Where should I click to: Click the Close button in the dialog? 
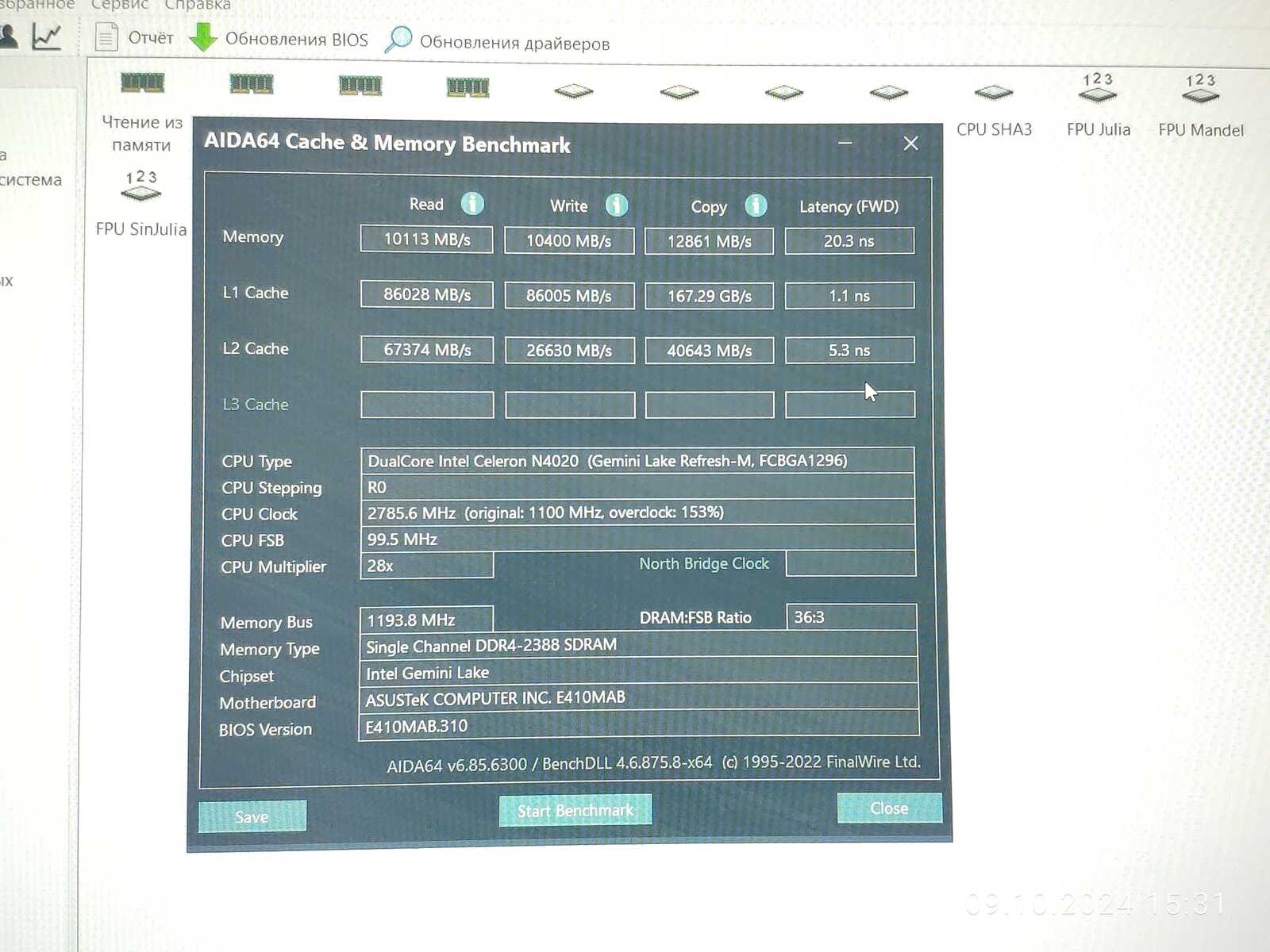(x=889, y=808)
